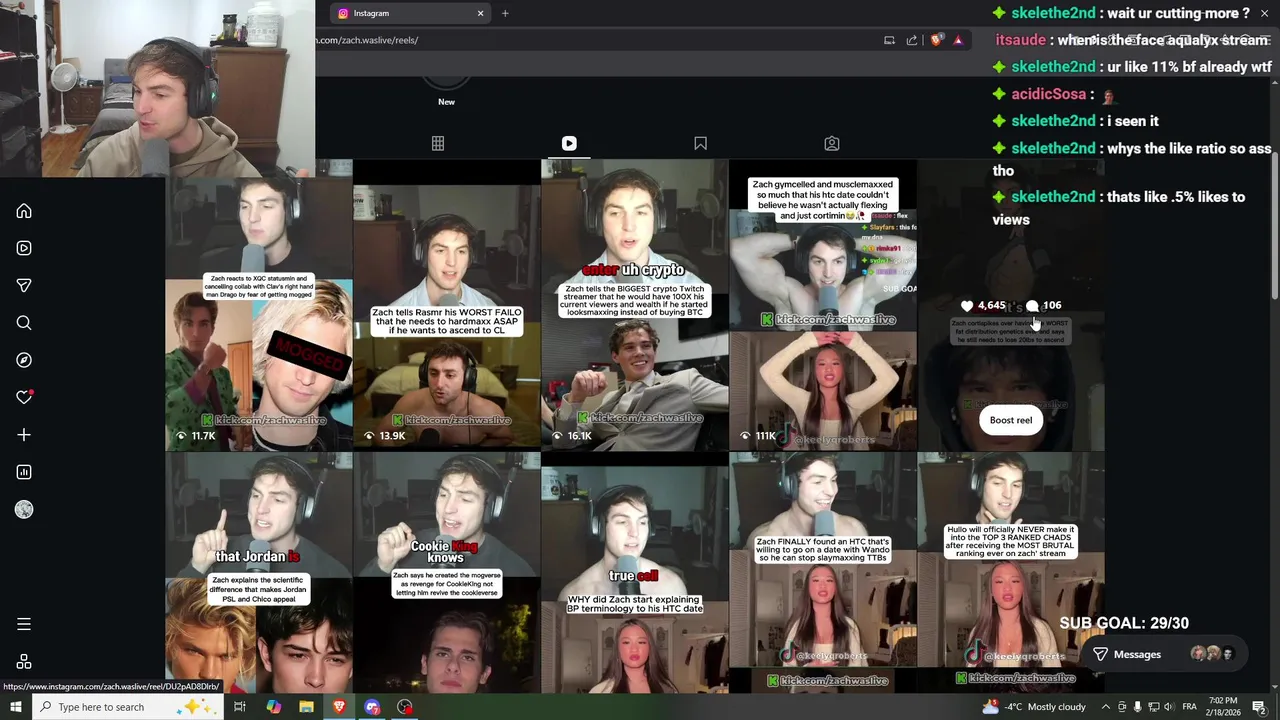This screenshot has height=720, width=1280.
Task: Open the 'that Jordan is' reel
Action: point(259,572)
